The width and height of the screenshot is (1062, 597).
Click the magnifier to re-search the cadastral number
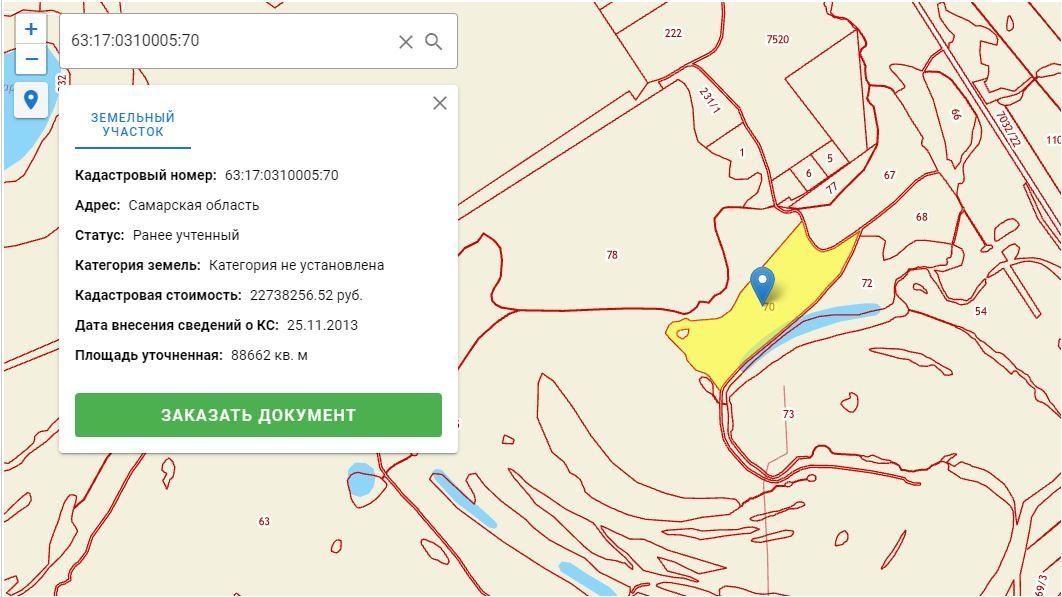point(433,41)
